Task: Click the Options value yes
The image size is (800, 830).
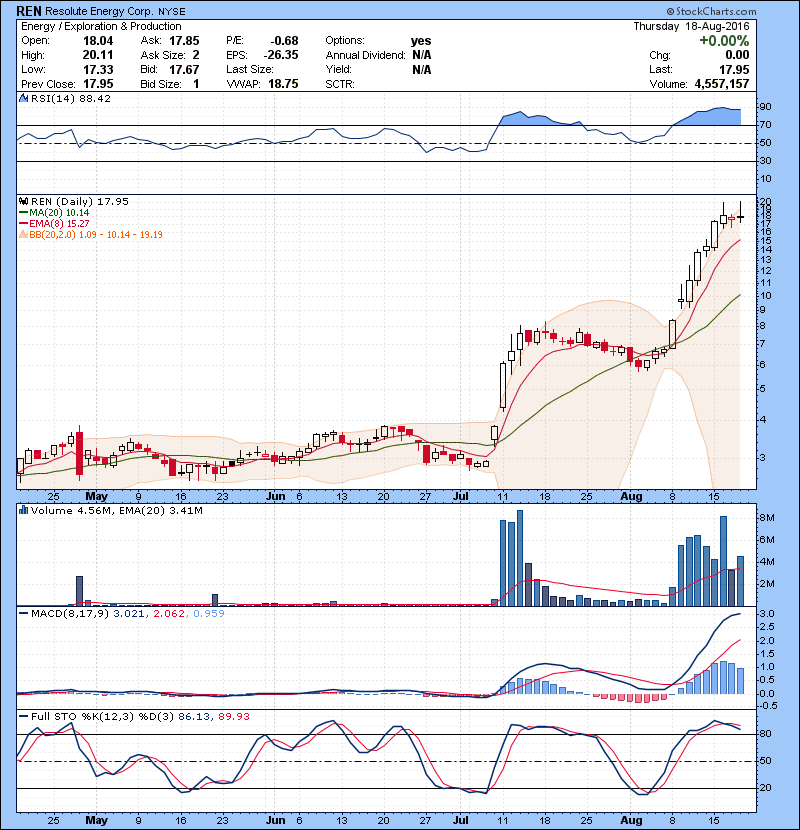Action: (x=421, y=41)
